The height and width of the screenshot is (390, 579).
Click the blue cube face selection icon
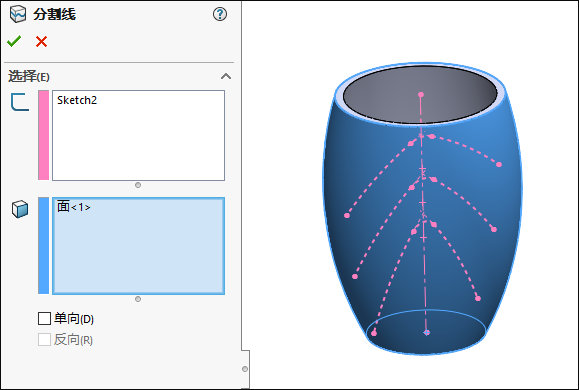[x=20, y=209]
